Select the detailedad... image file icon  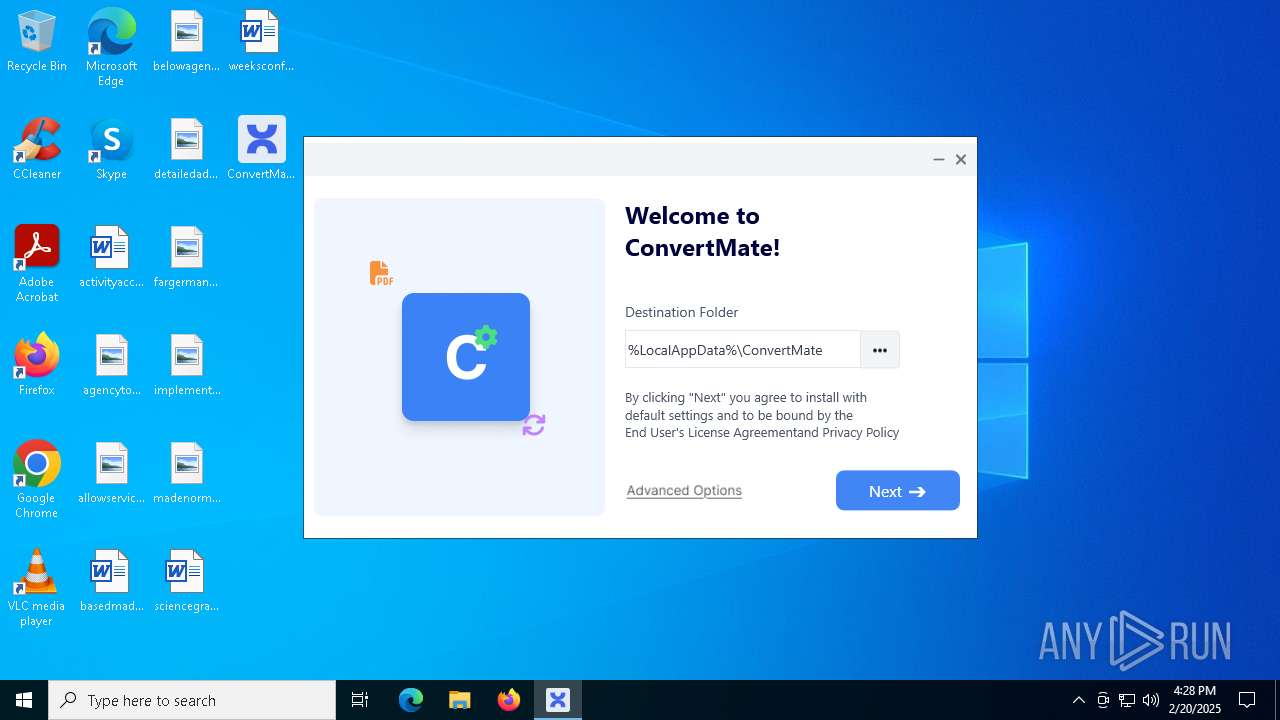click(x=186, y=150)
